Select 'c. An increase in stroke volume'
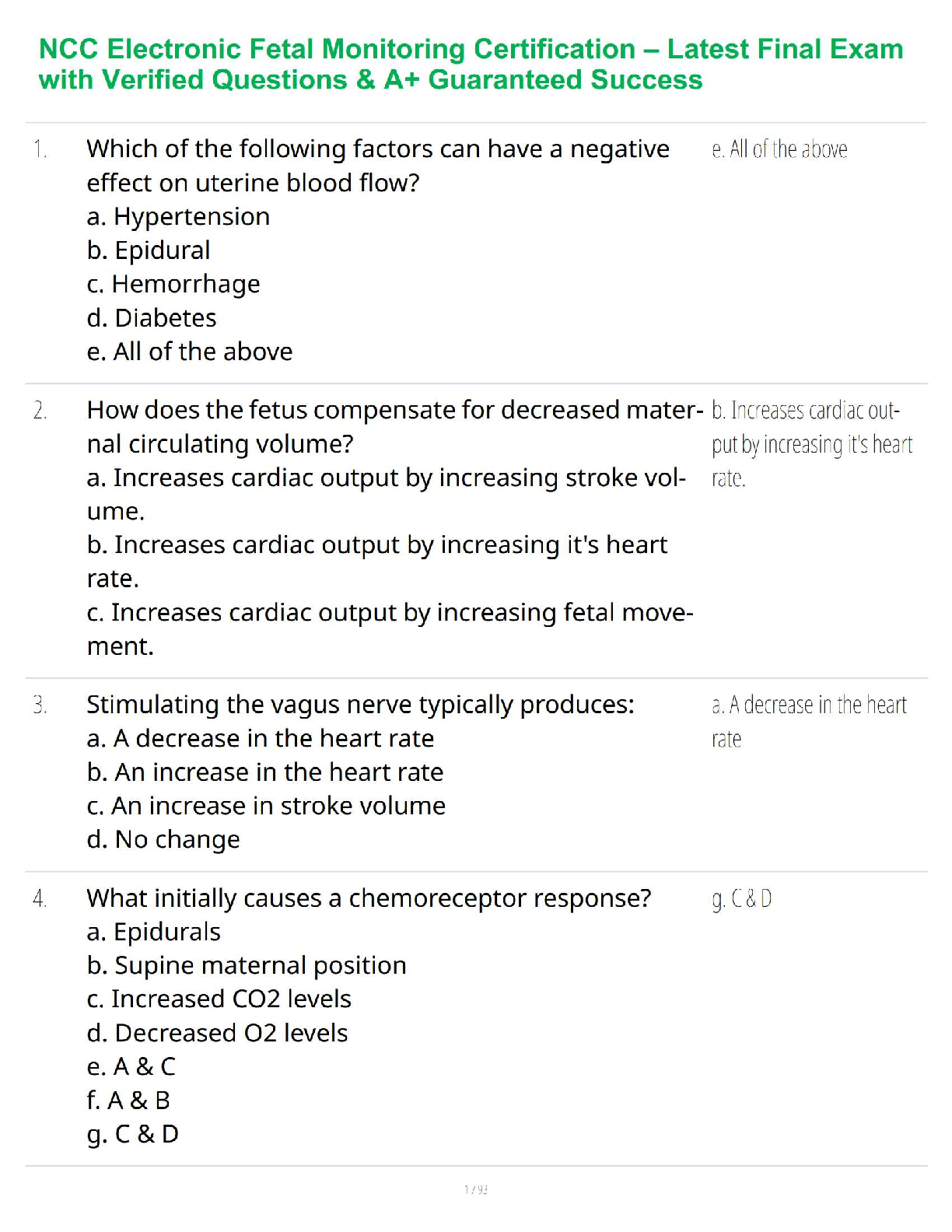 pyautogui.click(x=266, y=806)
